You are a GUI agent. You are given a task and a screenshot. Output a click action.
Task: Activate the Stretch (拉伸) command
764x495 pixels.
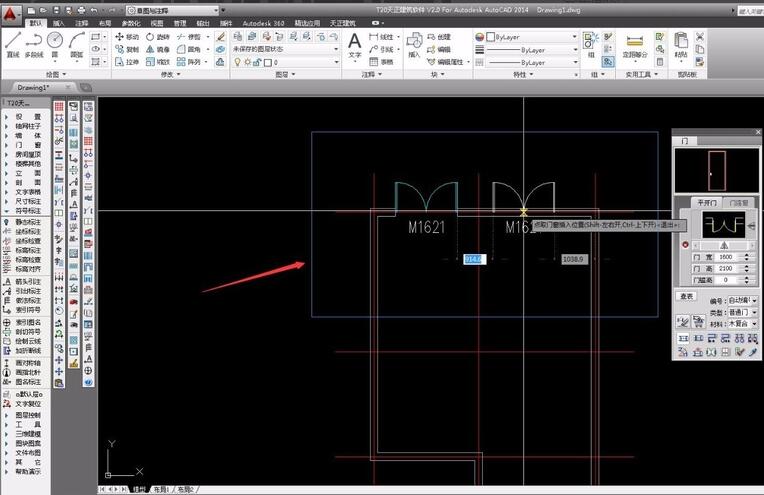pyautogui.click(x=127, y=62)
